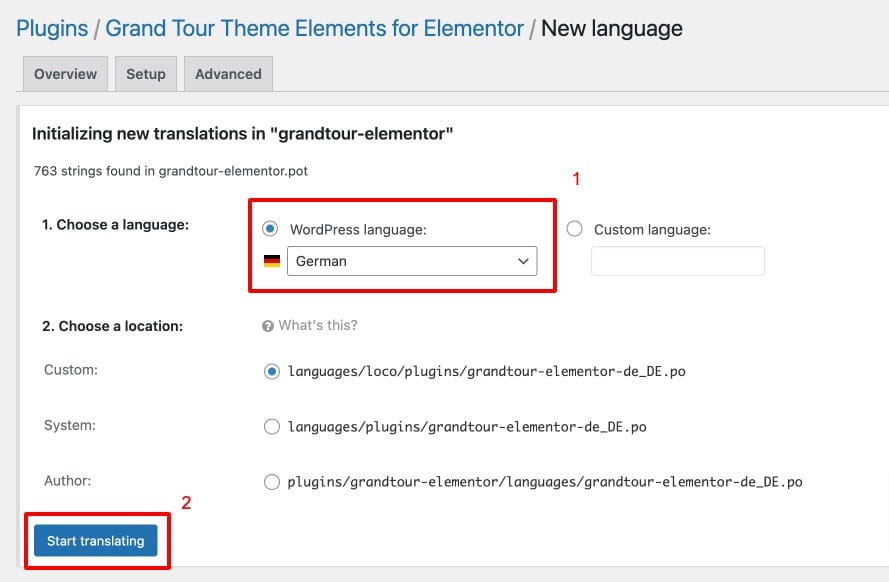Switch to the Setup tab
The height and width of the screenshot is (582, 889).
tap(146, 74)
